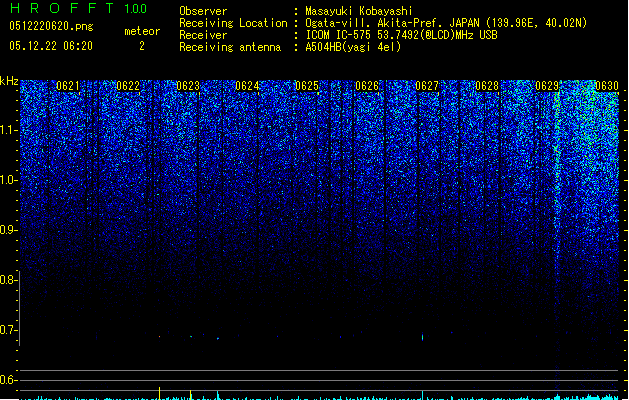Image resolution: width=629 pixels, height=400 pixels.
Task: Click the Ogata-vill. Akita-Pref. JAPAN location text
Action: click(446, 23)
